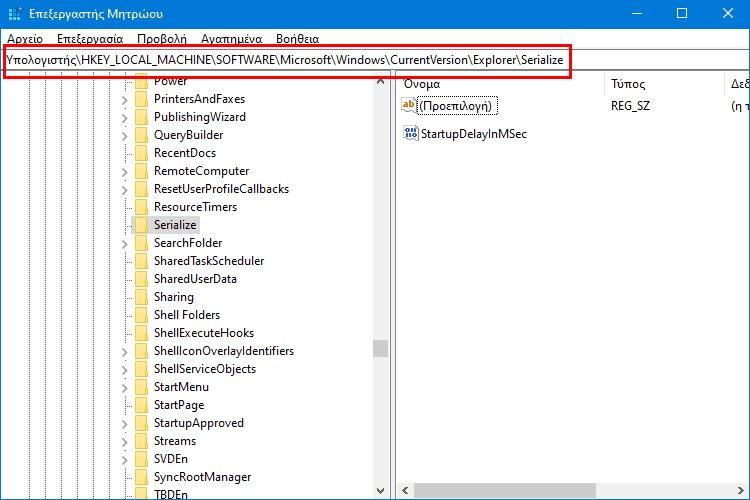Select the RecentDocs folder icon
The width and height of the screenshot is (750, 500).
141,153
